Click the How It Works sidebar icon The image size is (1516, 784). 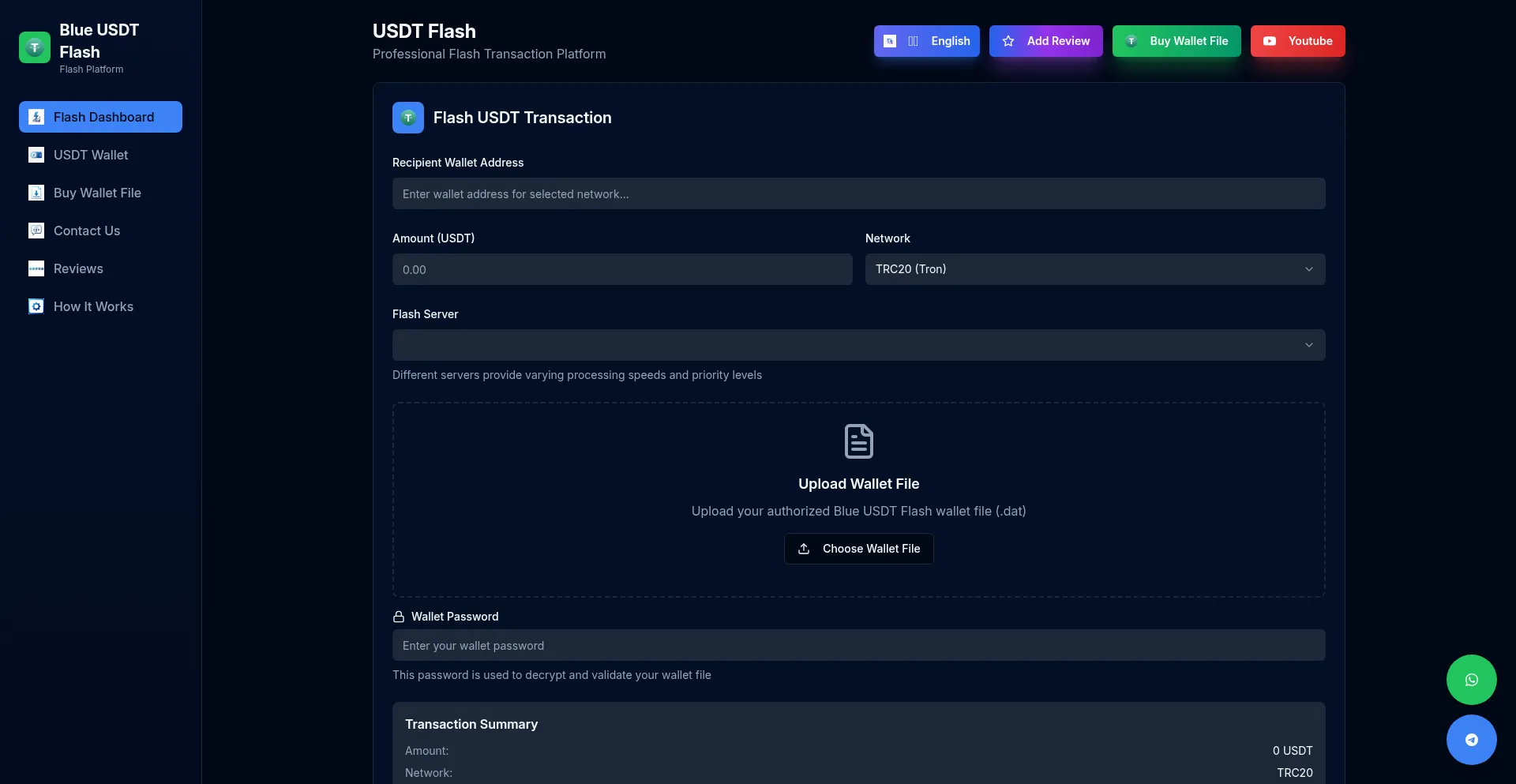pyautogui.click(x=36, y=306)
